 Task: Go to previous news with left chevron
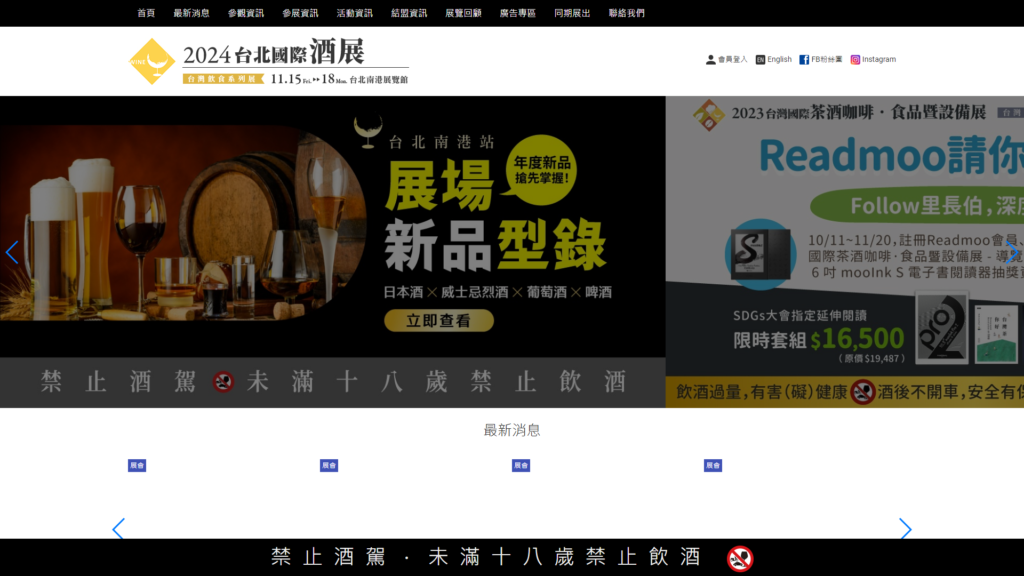pos(118,529)
